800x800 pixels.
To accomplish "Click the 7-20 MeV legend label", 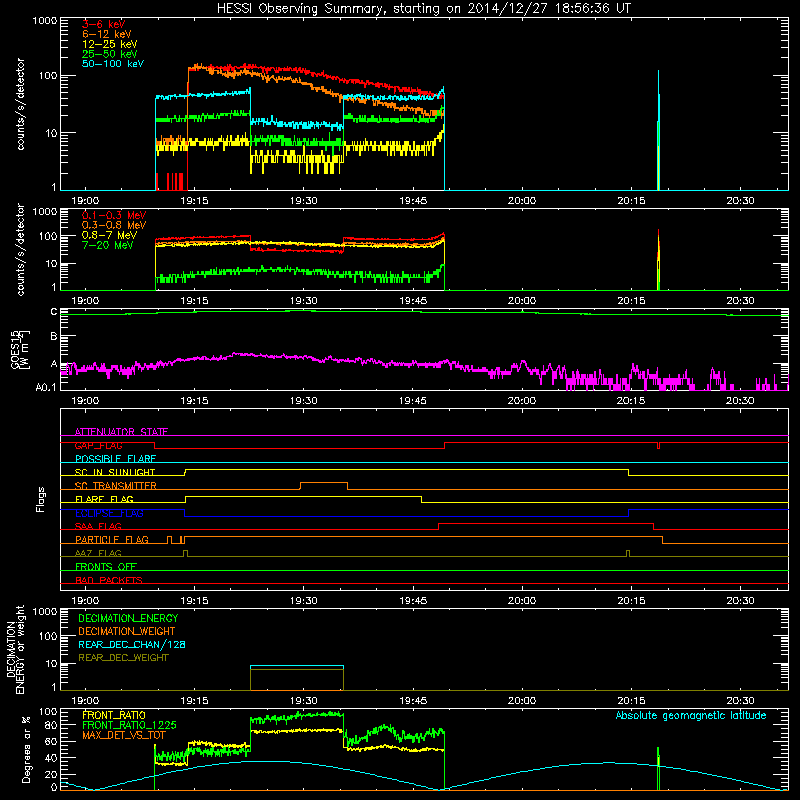I will [108, 245].
